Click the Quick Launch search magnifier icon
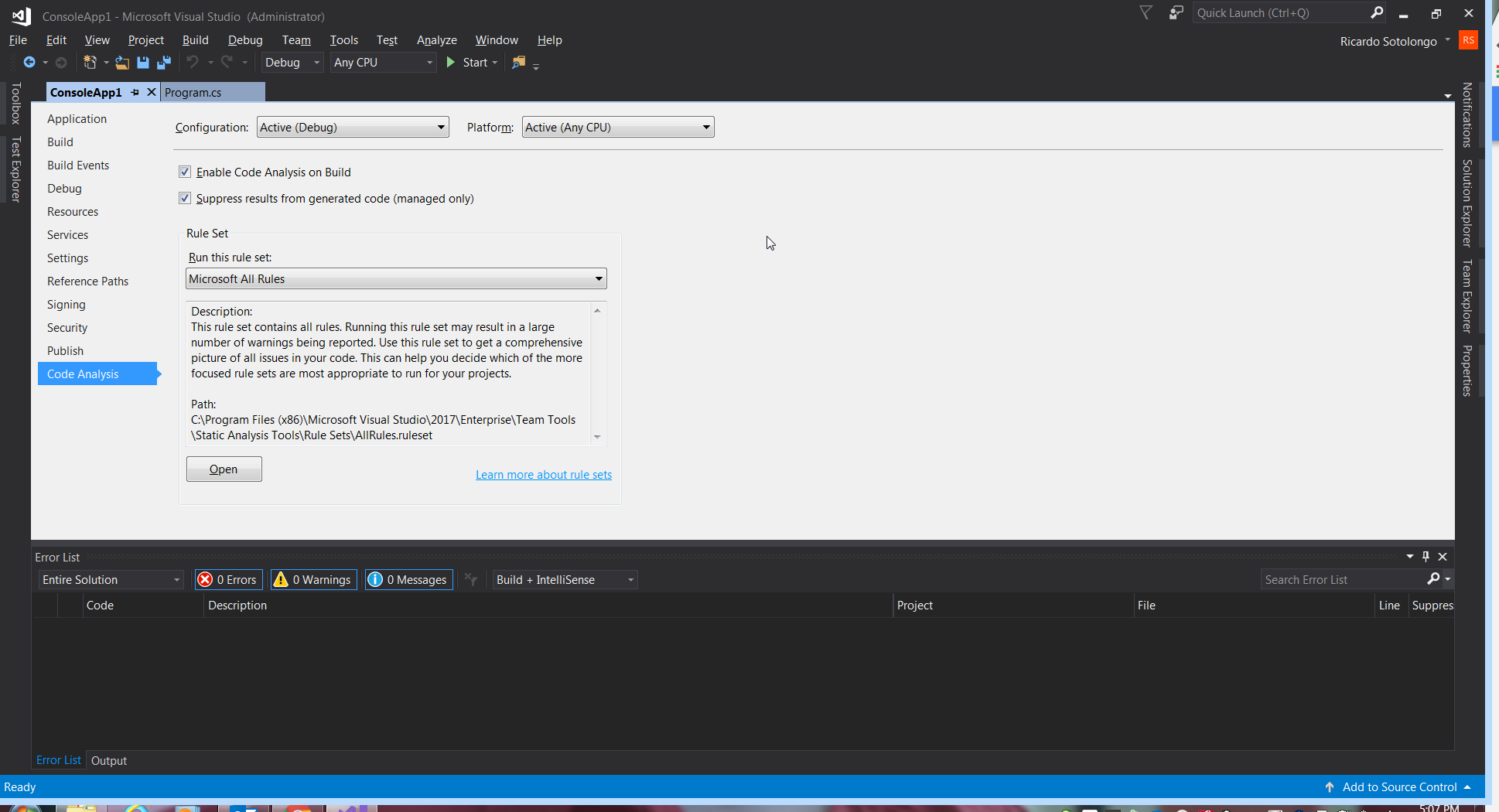 (x=1377, y=12)
